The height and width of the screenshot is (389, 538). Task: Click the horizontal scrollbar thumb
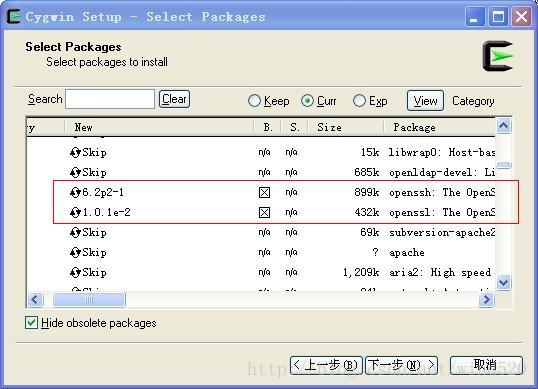(x=89, y=299)
